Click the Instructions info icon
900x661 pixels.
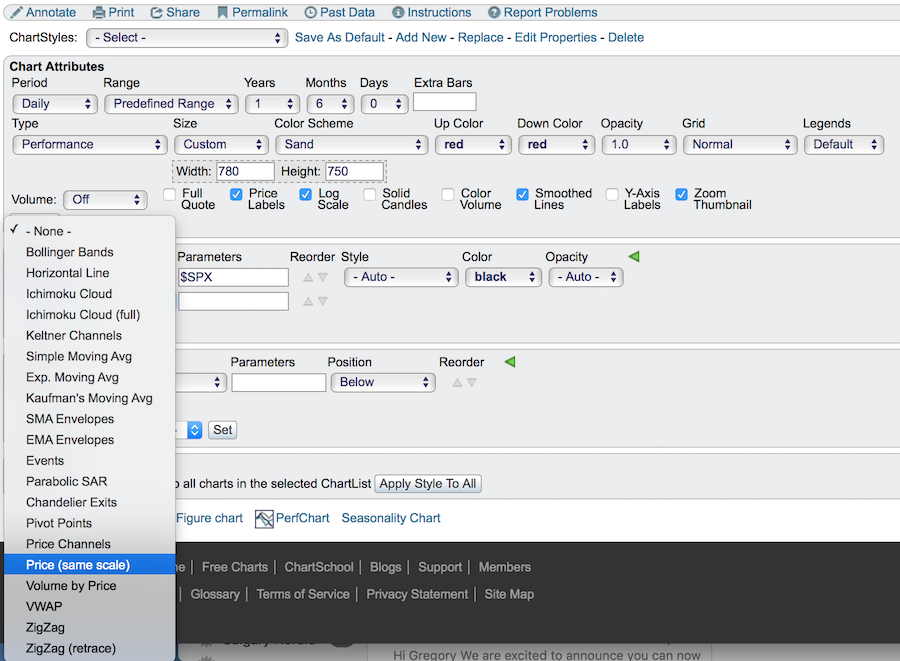[x=398, y=12]
